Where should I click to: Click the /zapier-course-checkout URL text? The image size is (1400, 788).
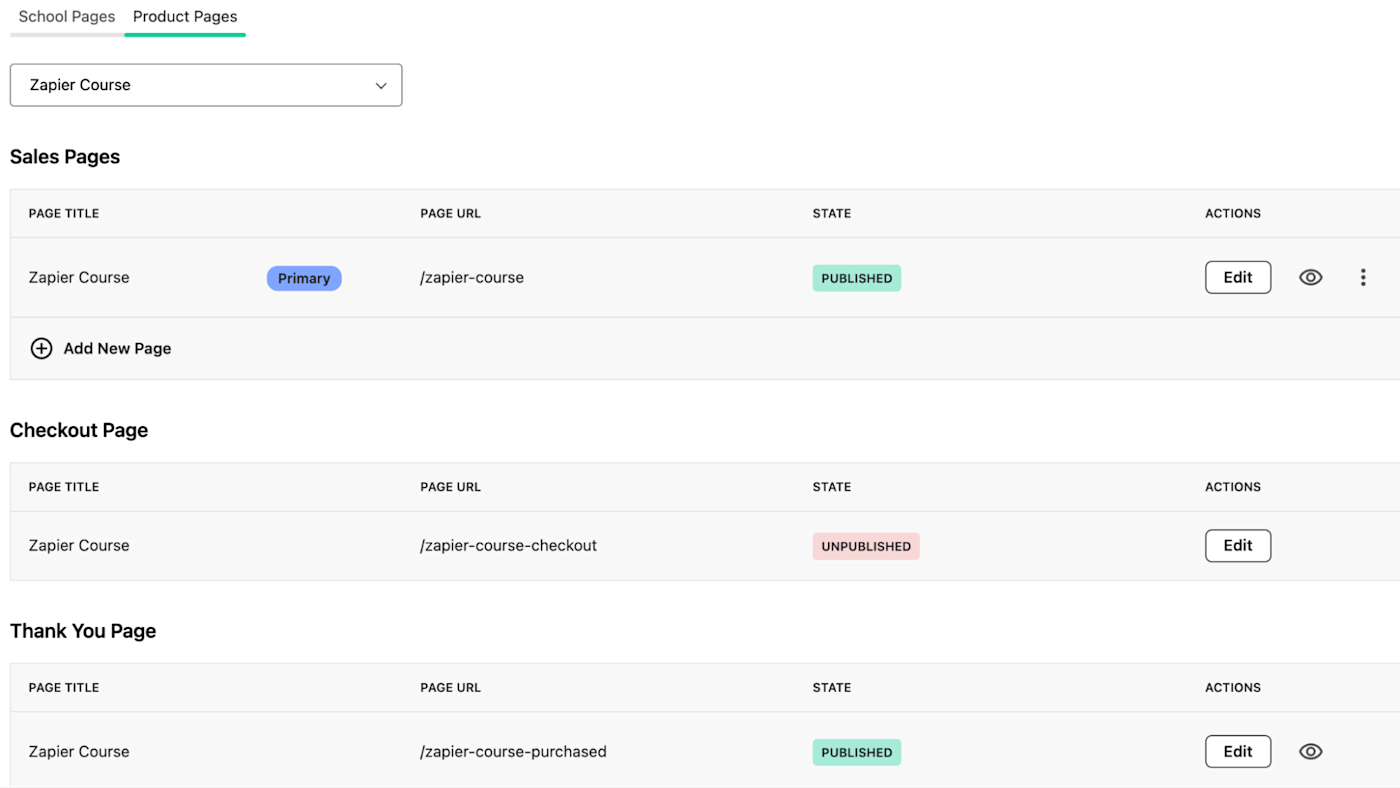pyautogui.click(x=509, y=546)
